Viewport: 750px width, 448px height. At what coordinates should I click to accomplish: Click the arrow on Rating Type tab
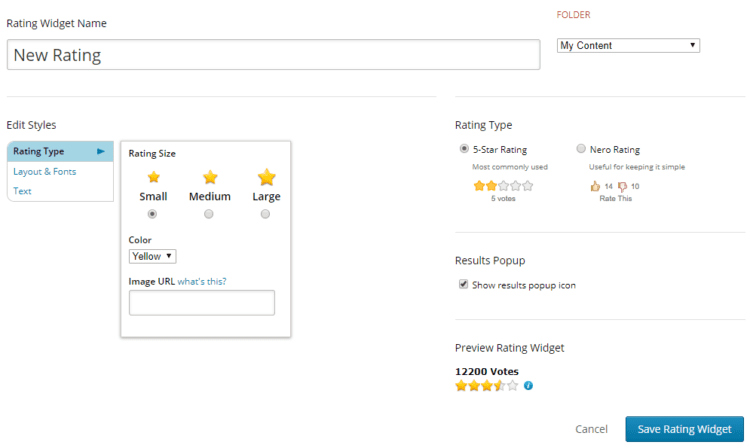coord(100,152)
